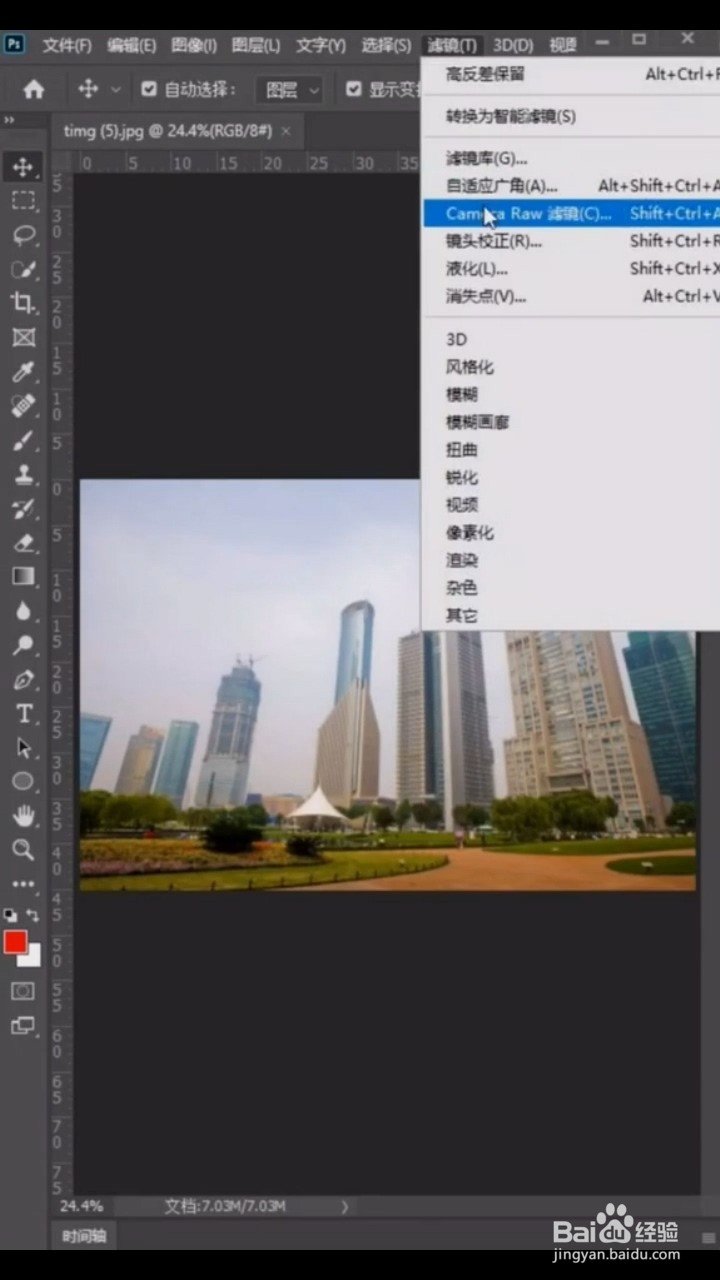Select the Eyedropper tool
The height and width of the screenshot is (1280, 720).
click(23, 371)
